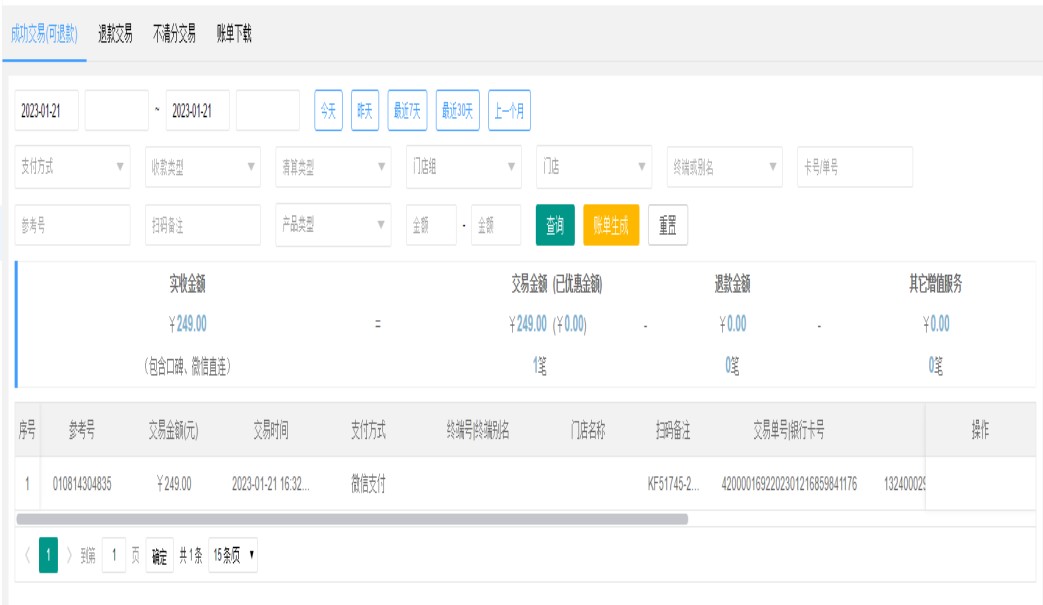This screenshot has height=605, width=1043.
Task: Open the 产品类型 dropdown
Action: click(333, 226)
